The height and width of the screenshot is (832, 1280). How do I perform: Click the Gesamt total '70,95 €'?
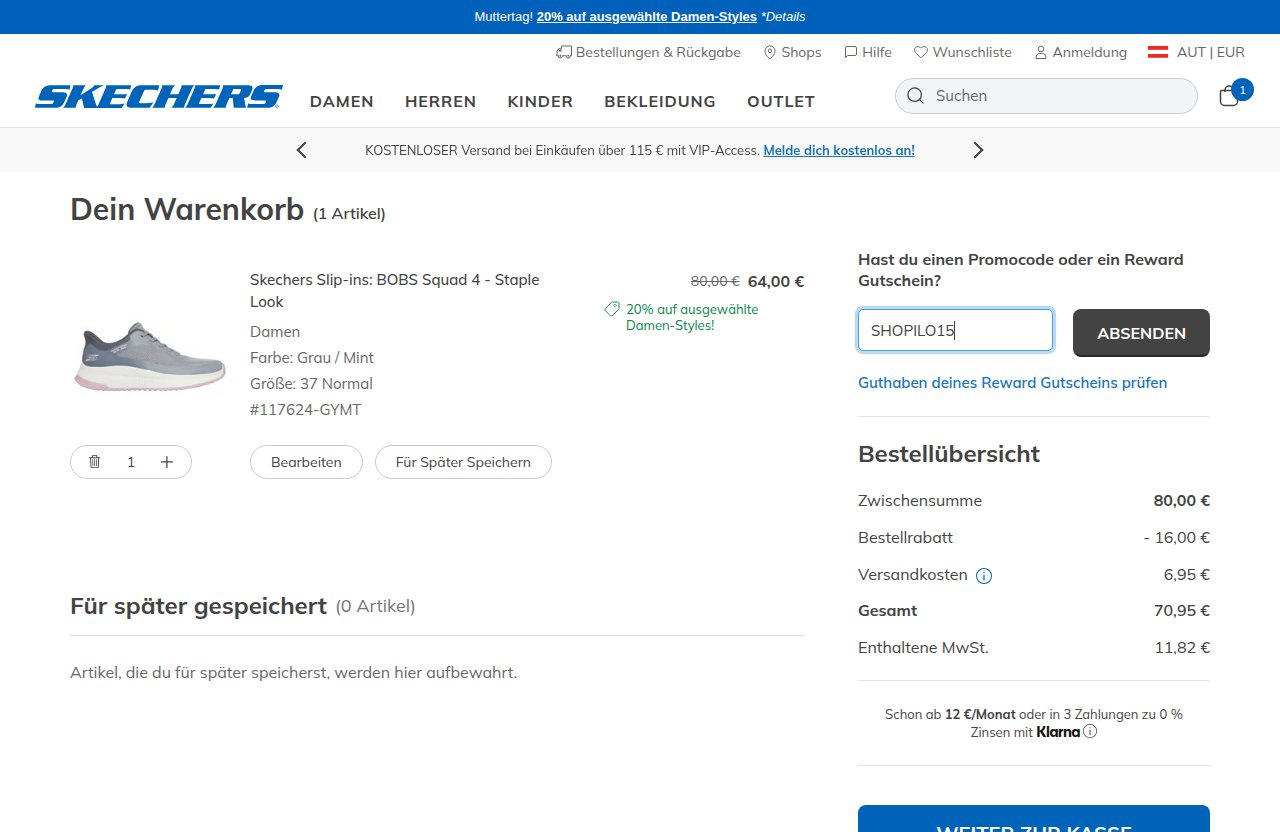pos(1182,611)
